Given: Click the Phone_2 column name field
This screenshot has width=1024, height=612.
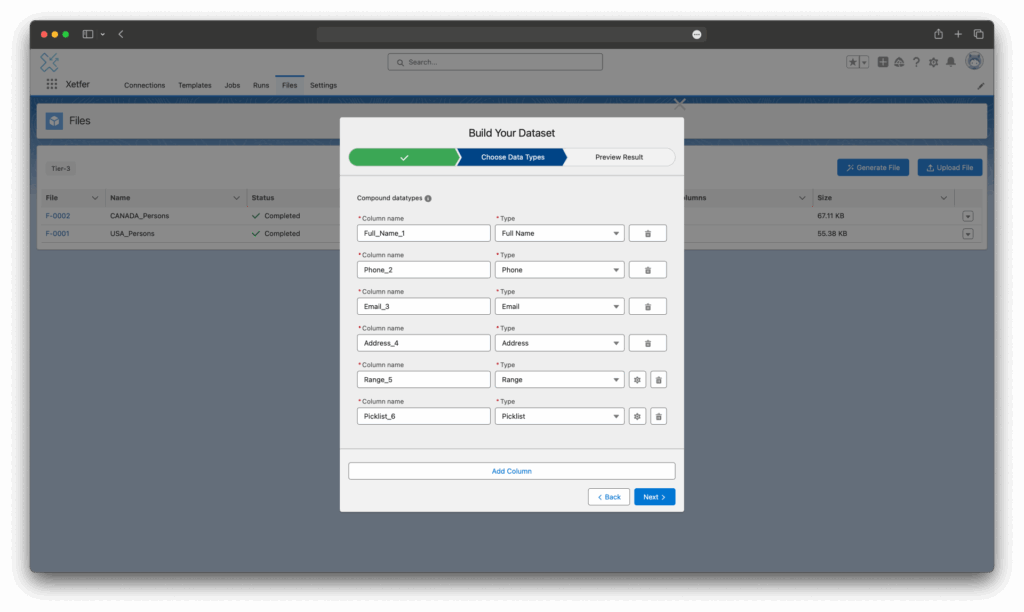Looking at the screenshot, I should 424,270.
